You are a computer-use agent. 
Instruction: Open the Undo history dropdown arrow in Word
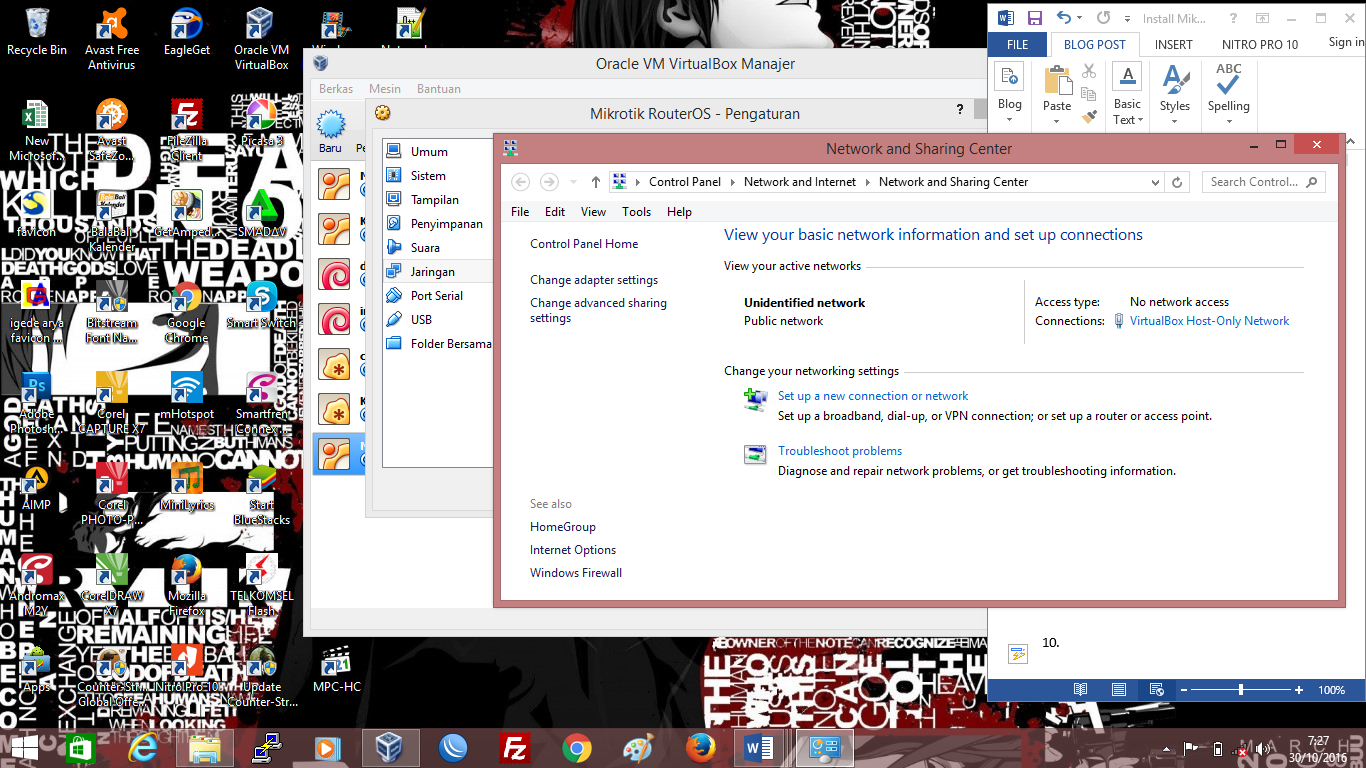(x=1080, y=18)
